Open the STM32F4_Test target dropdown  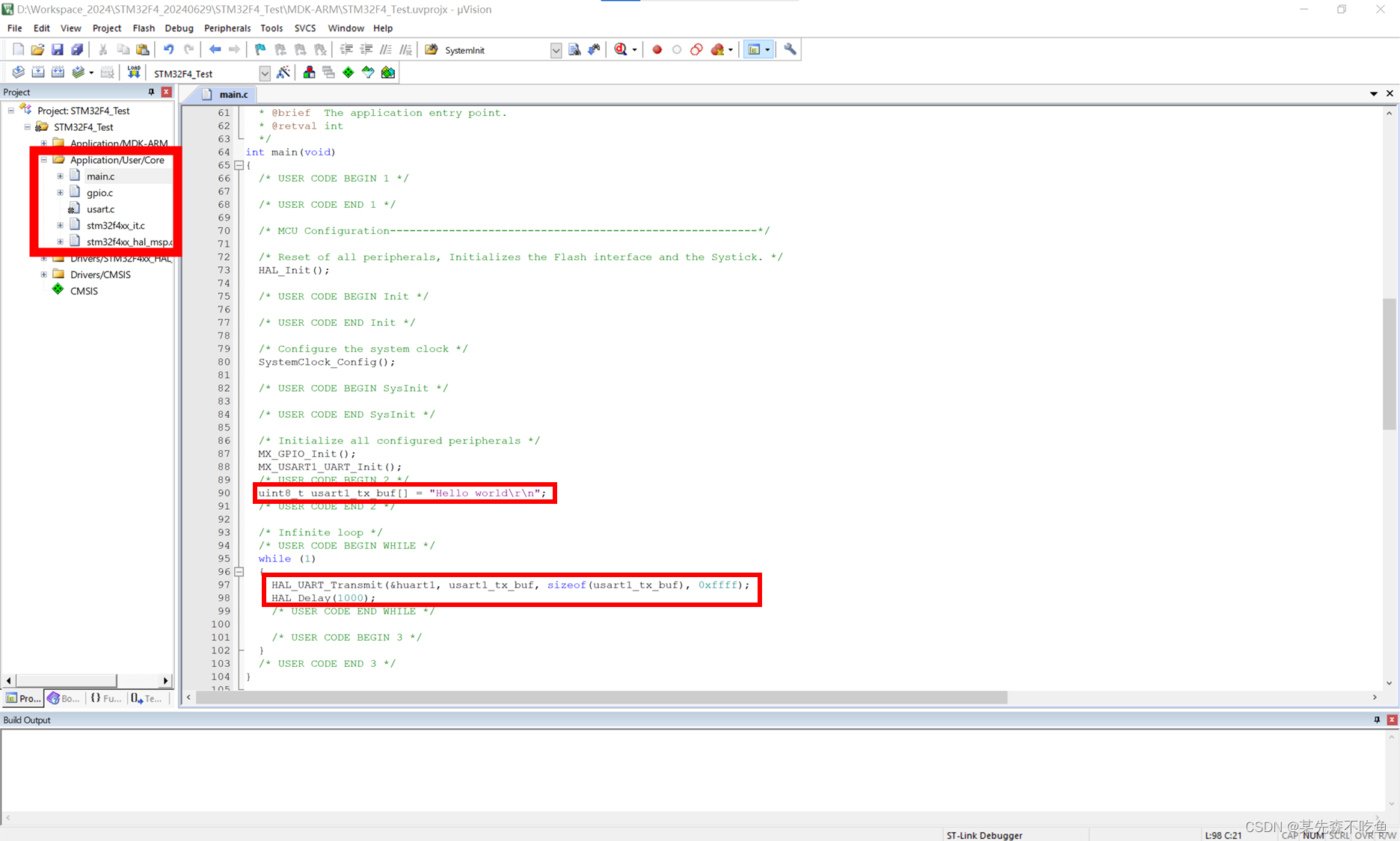[x=265, y=73]
